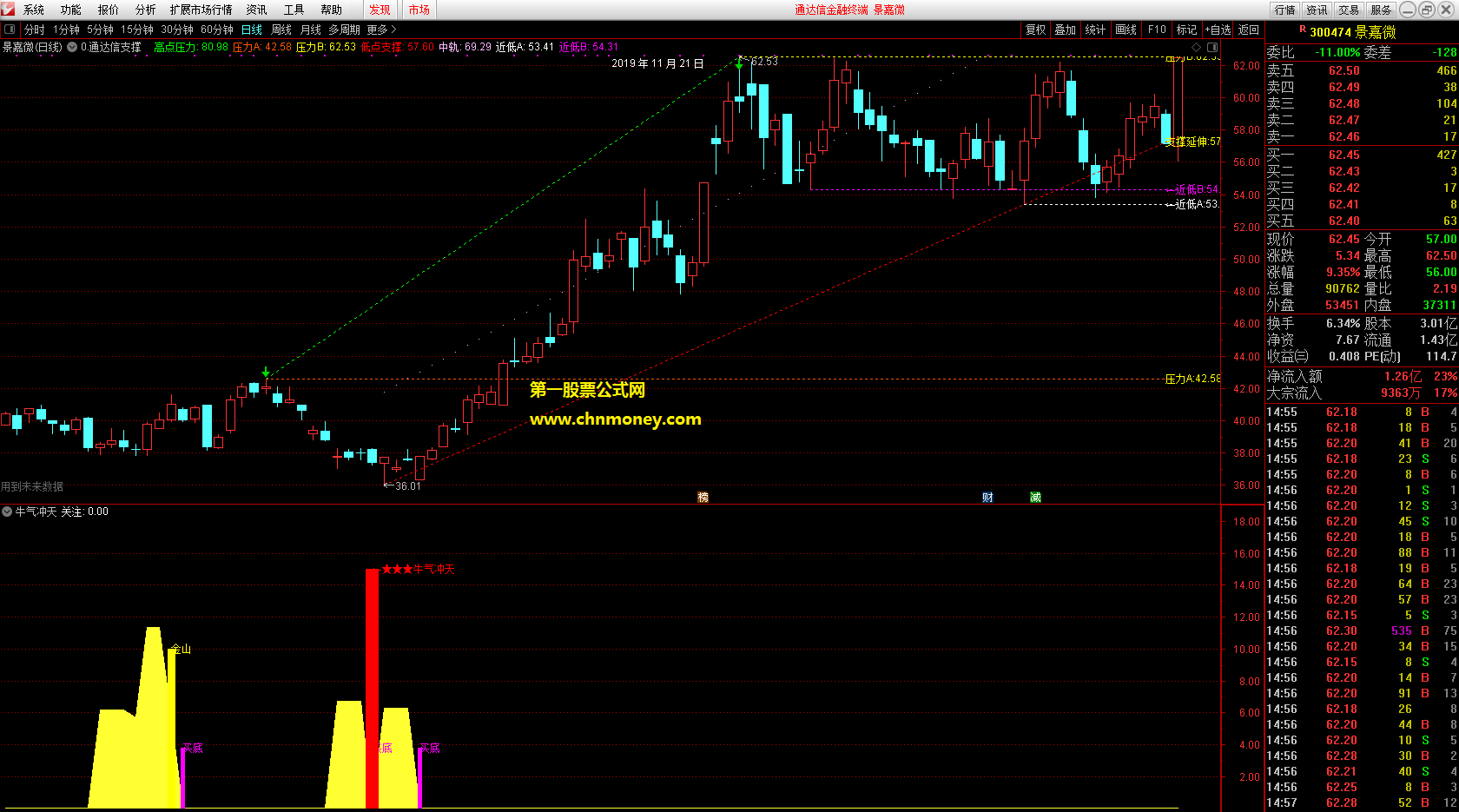This screenshot has width=1459, height=812.
Task: Open the 帮助 menu
Action: pos(331,10)
